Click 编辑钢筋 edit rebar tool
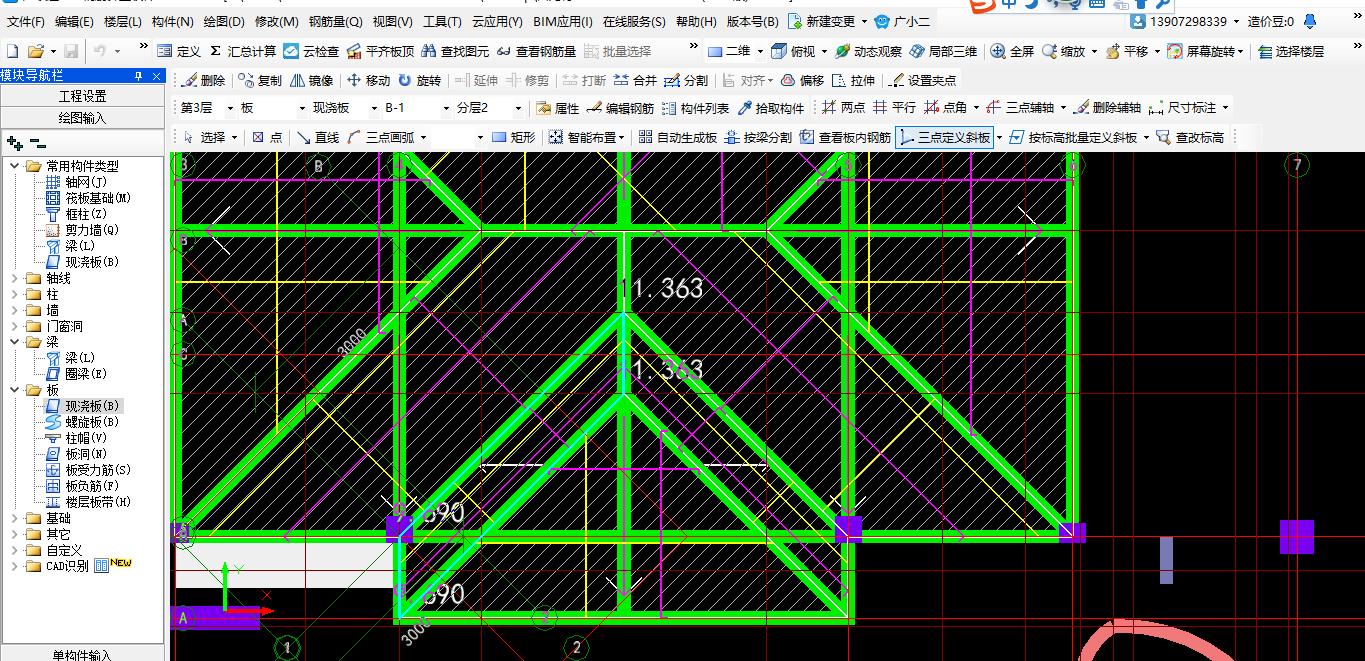This screenshot has width=1365, height=661. click(621, 108)
